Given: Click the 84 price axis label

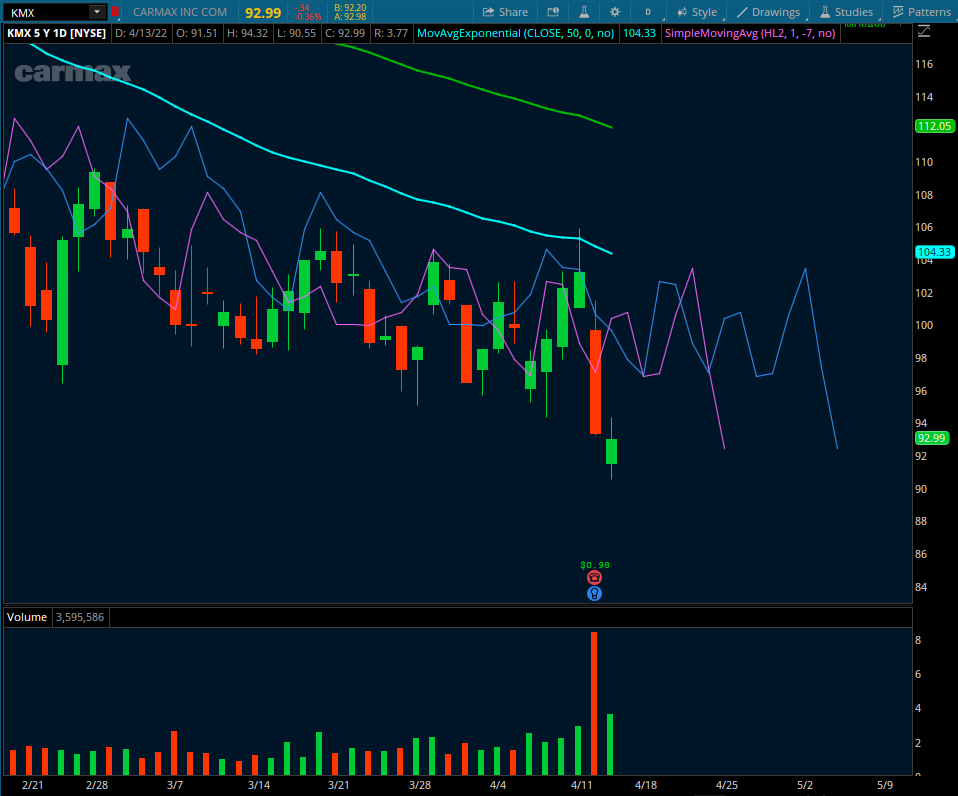Looking at the screenshot, I should 921,587.
